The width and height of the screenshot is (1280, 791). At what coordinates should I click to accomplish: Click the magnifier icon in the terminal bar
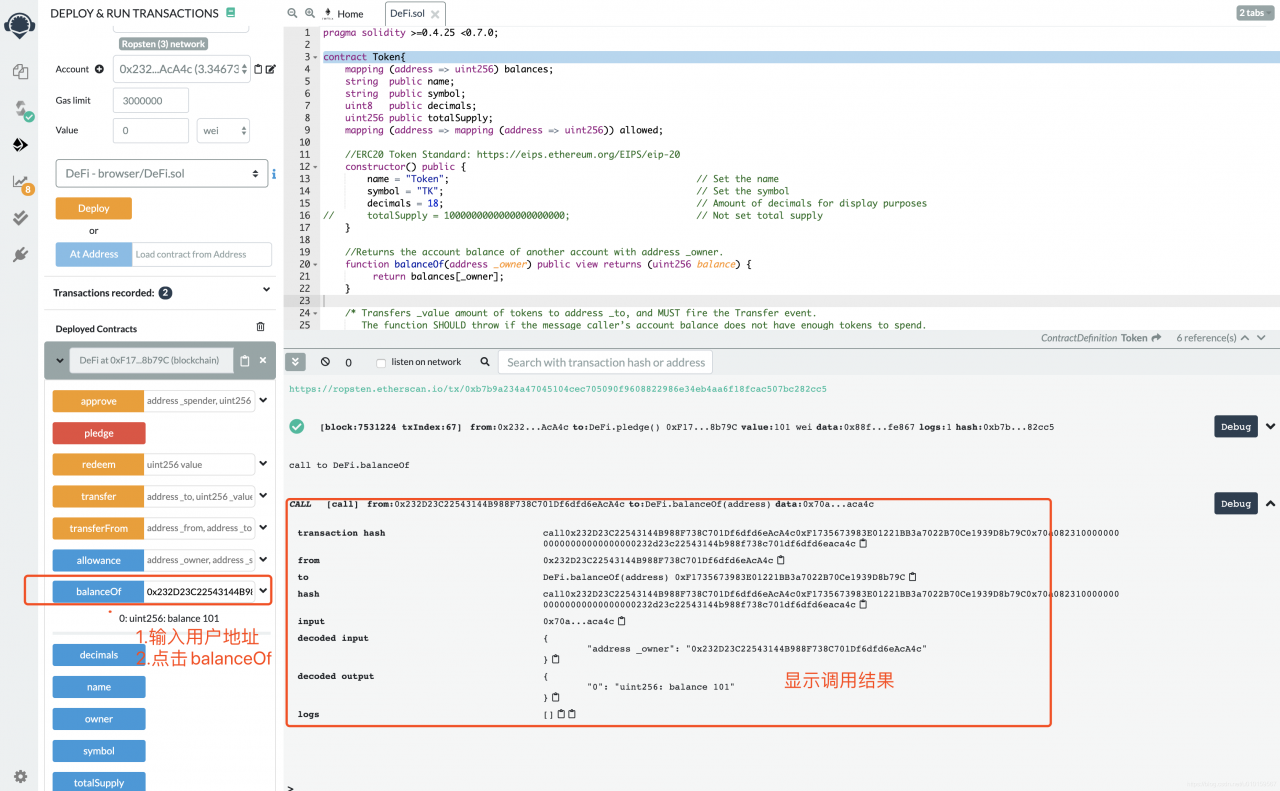pos(485,362)
